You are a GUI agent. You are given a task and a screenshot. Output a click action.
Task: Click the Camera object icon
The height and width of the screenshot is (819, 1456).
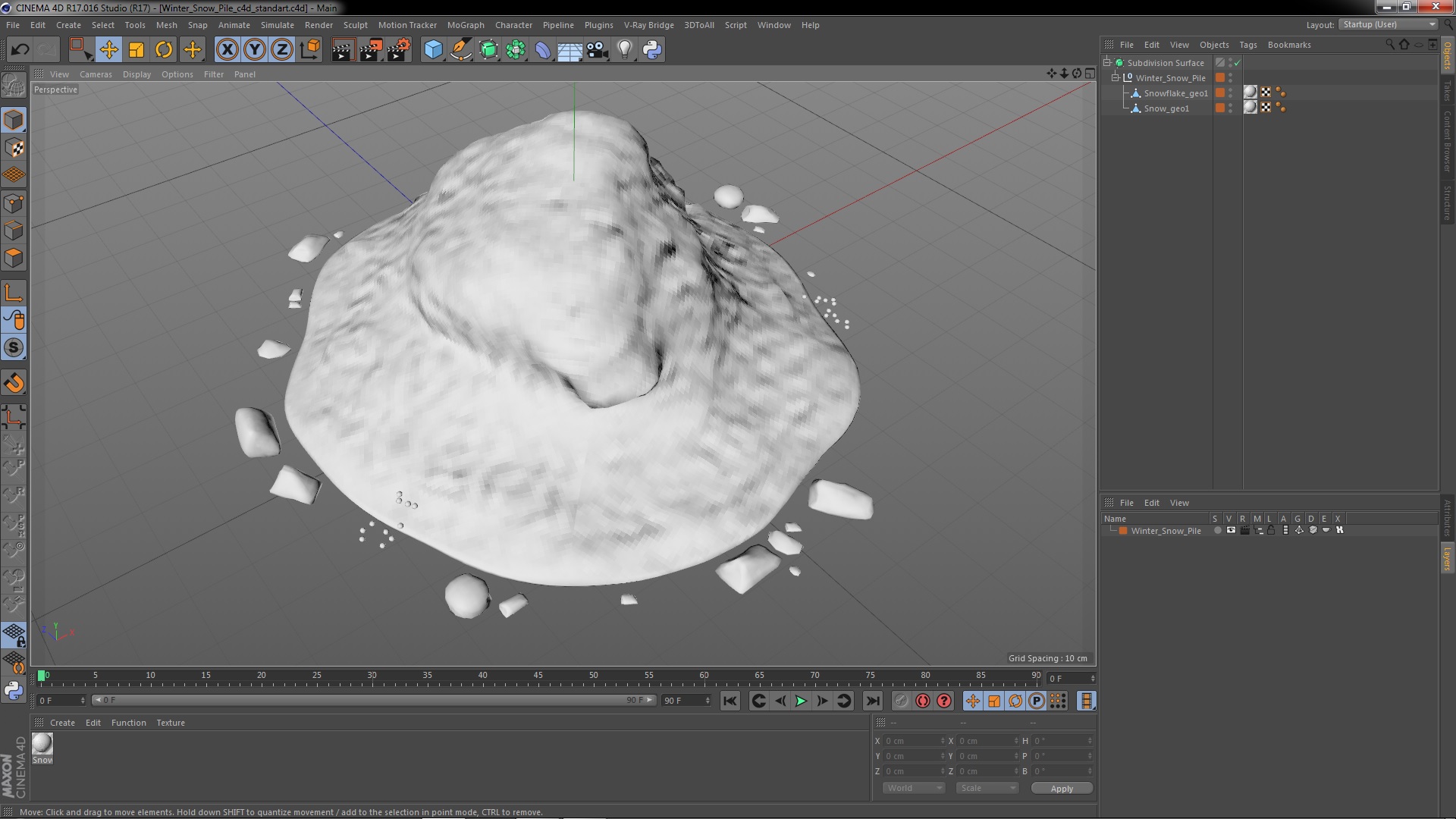point(598,50)
